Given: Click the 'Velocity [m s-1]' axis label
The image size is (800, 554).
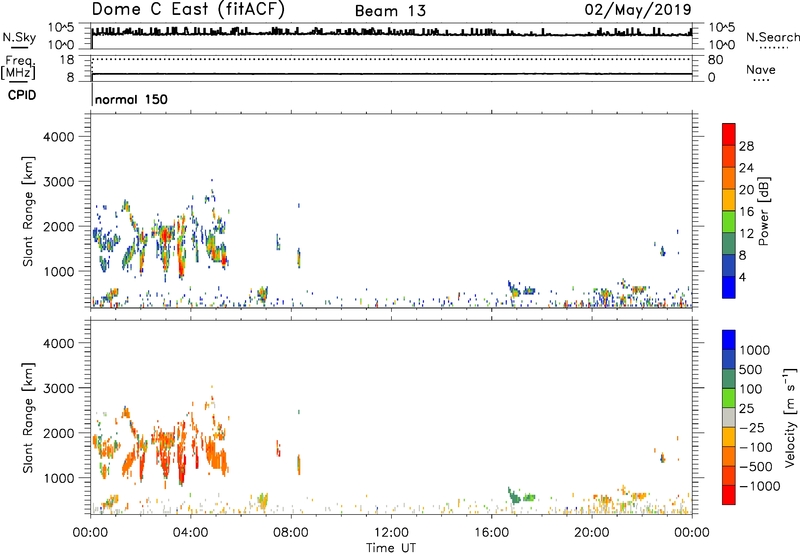Looking at the screenshot, I should pos(790,417).
